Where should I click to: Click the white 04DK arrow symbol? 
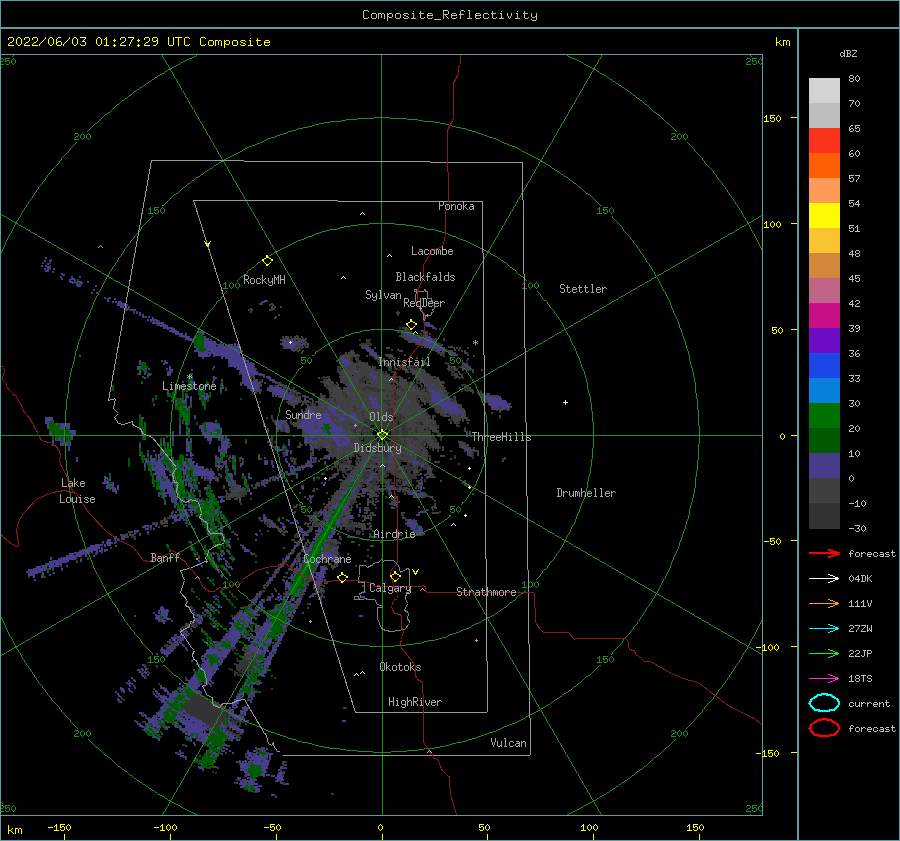tap(824, 578)
